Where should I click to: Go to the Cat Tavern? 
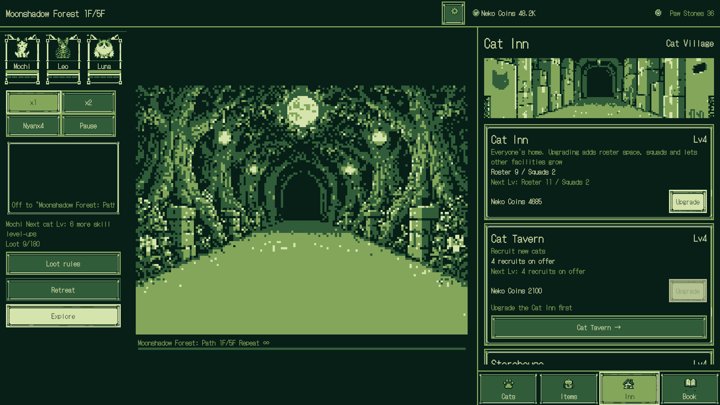click(x=599, y=327)
